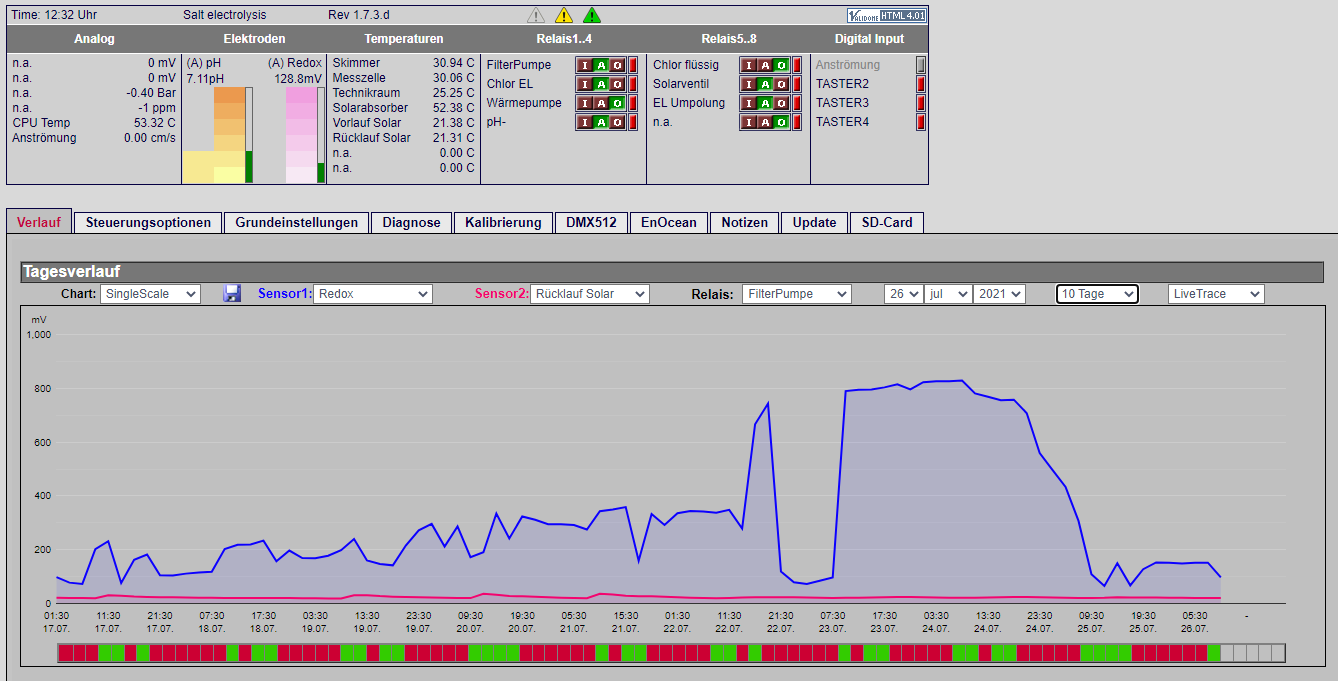Viewport: 1338px width, 681px height.
Task: Set the n.a. relay to A
Action: 765,122
